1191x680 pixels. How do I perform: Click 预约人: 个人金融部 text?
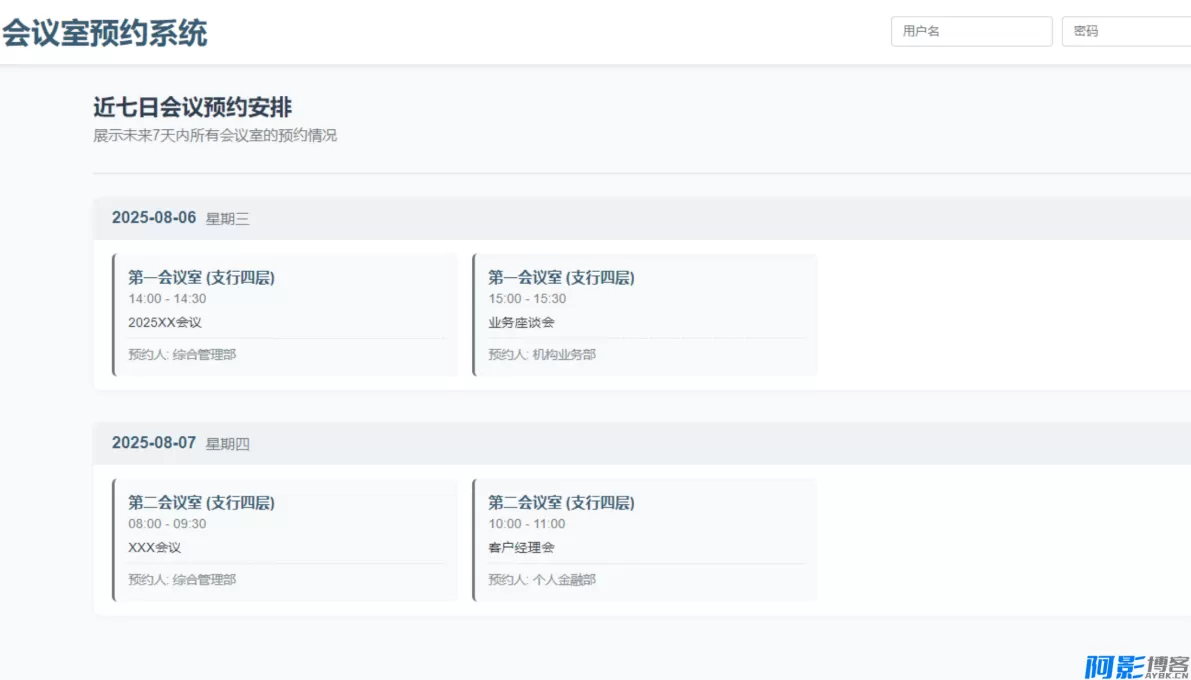(x=543, y=579)
